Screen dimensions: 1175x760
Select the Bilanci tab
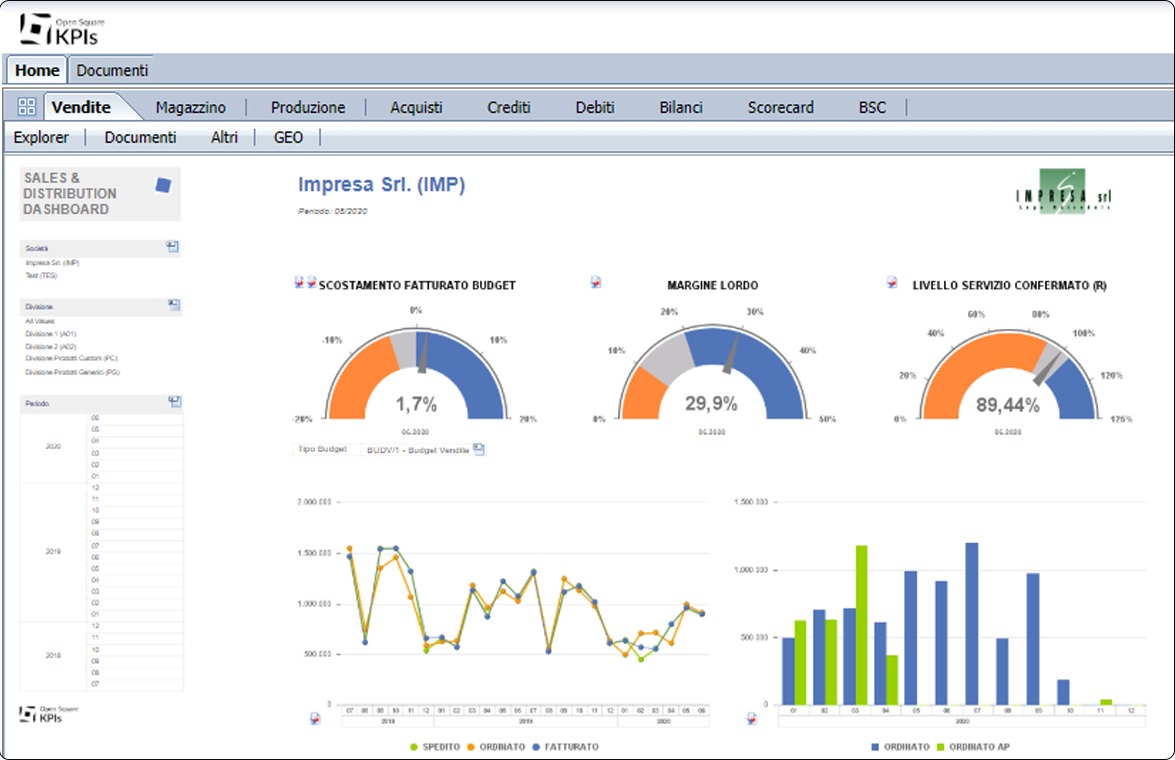tap(680, 107)
